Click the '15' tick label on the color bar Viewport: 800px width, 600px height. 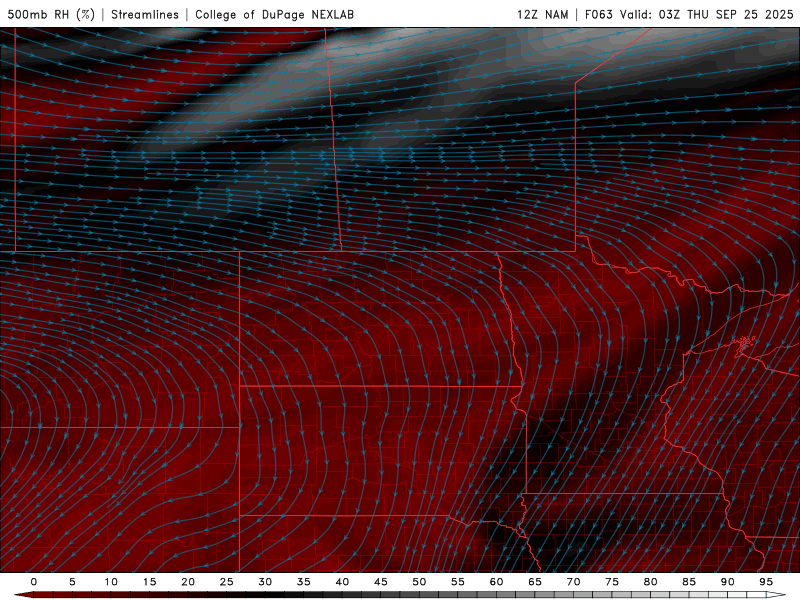pos(149,582)
